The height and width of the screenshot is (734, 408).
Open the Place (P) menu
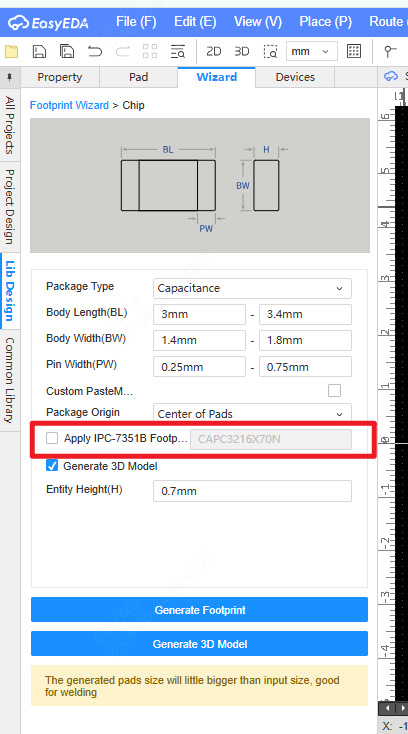325,22
